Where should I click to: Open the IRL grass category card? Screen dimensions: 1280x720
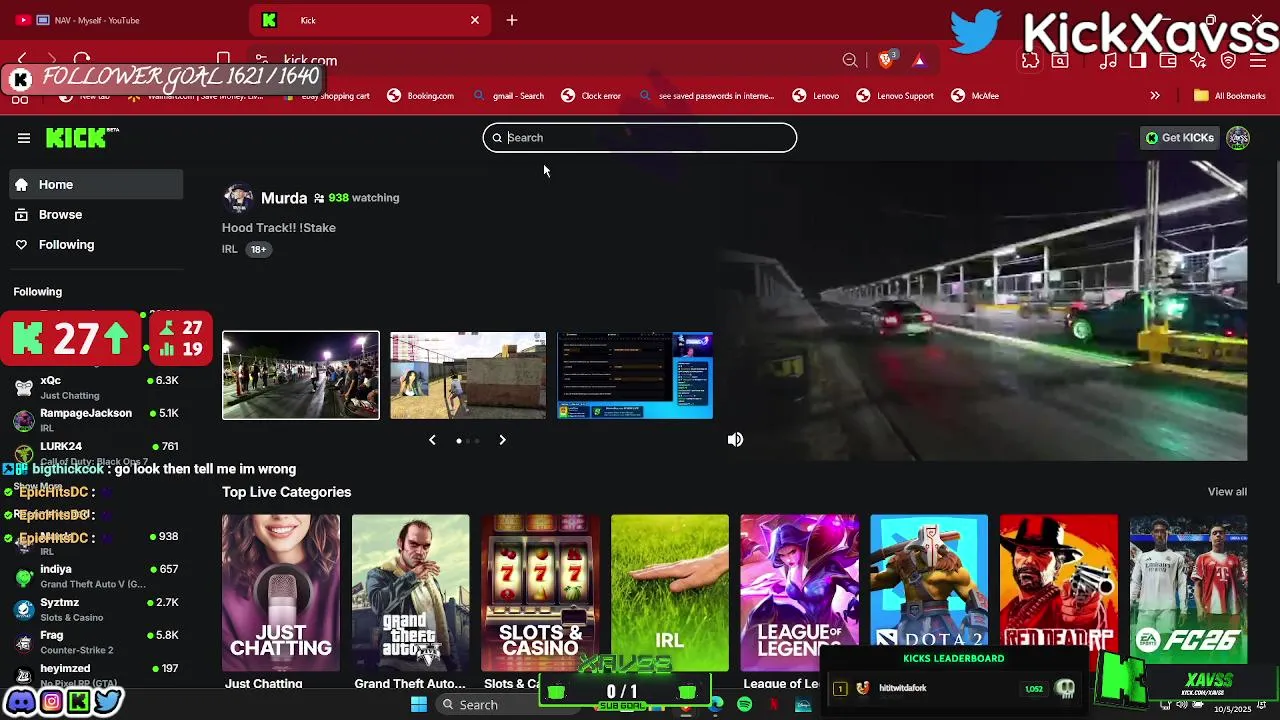(x=670, y=592)
